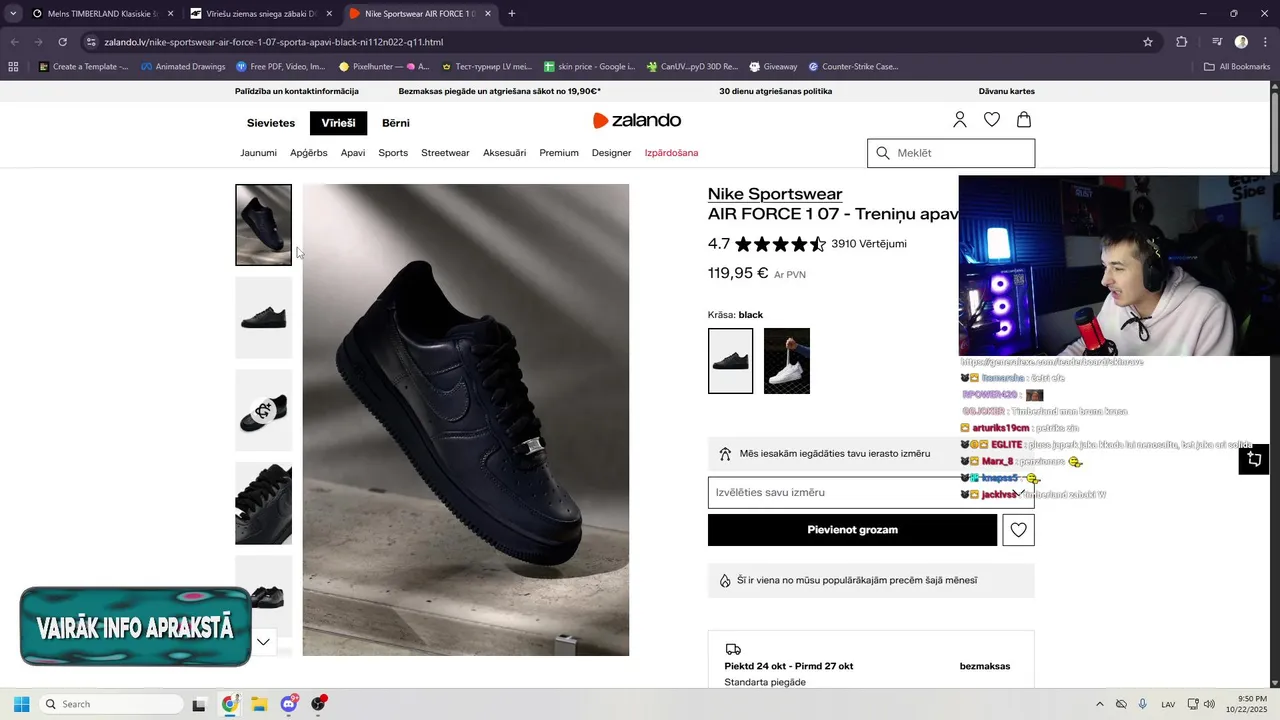Open Windows Start menu
Image resolution: width=1280 pixels, height=720 pixels.
(x=21, y=704)
